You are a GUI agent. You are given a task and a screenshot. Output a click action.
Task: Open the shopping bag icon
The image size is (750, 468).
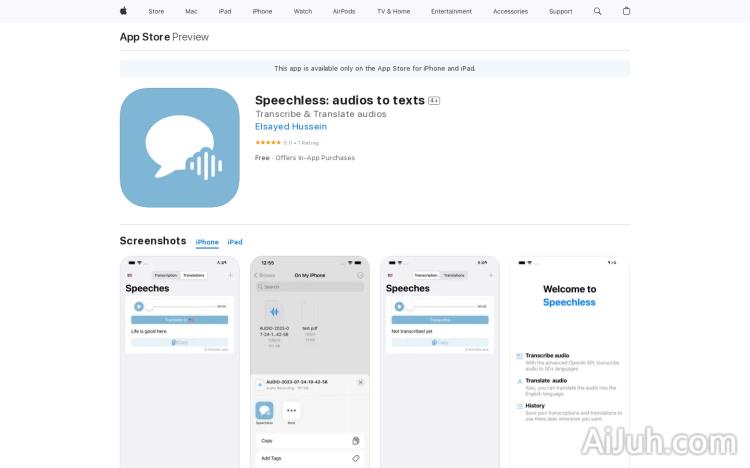point(626,11)
